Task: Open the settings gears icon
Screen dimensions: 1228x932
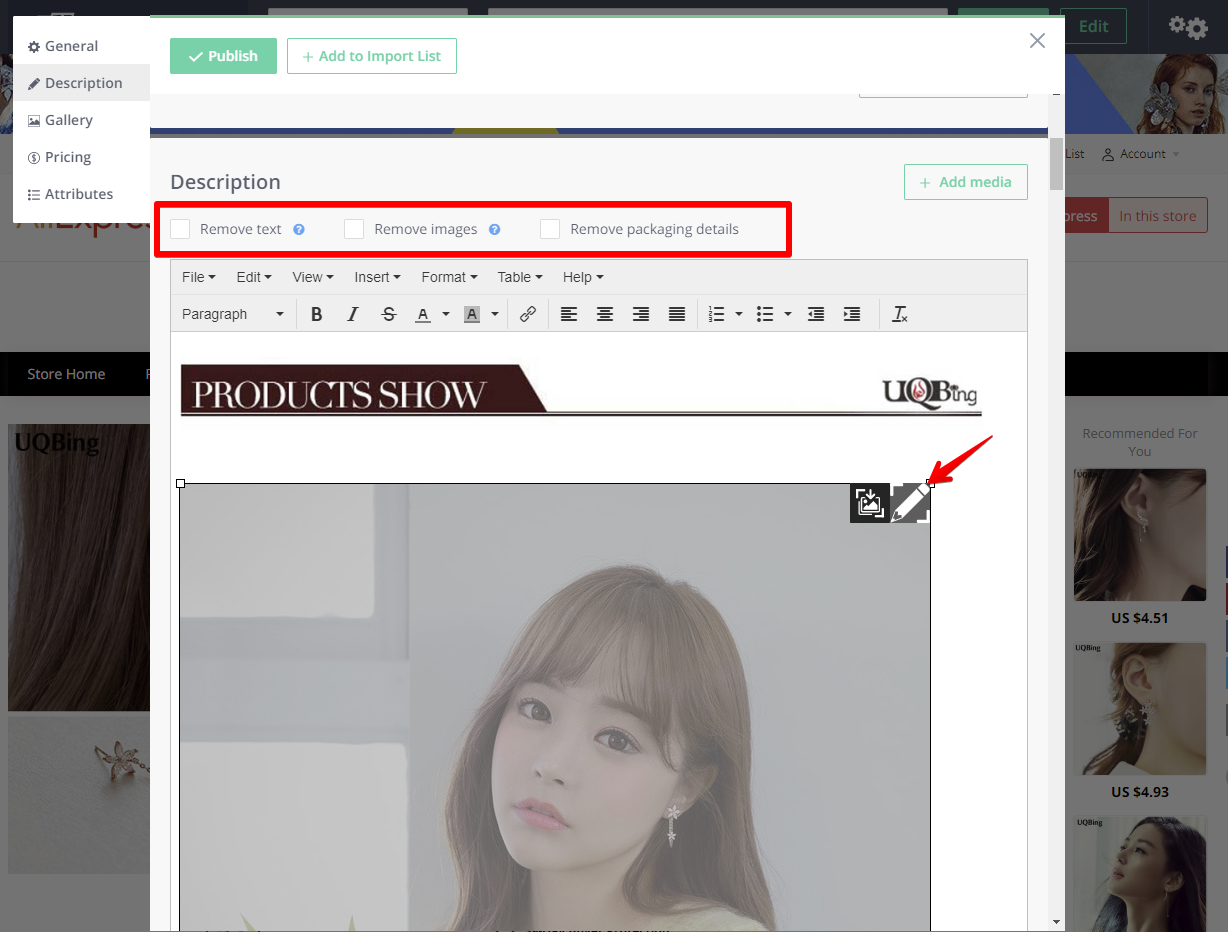Action: click(1188, 27)
